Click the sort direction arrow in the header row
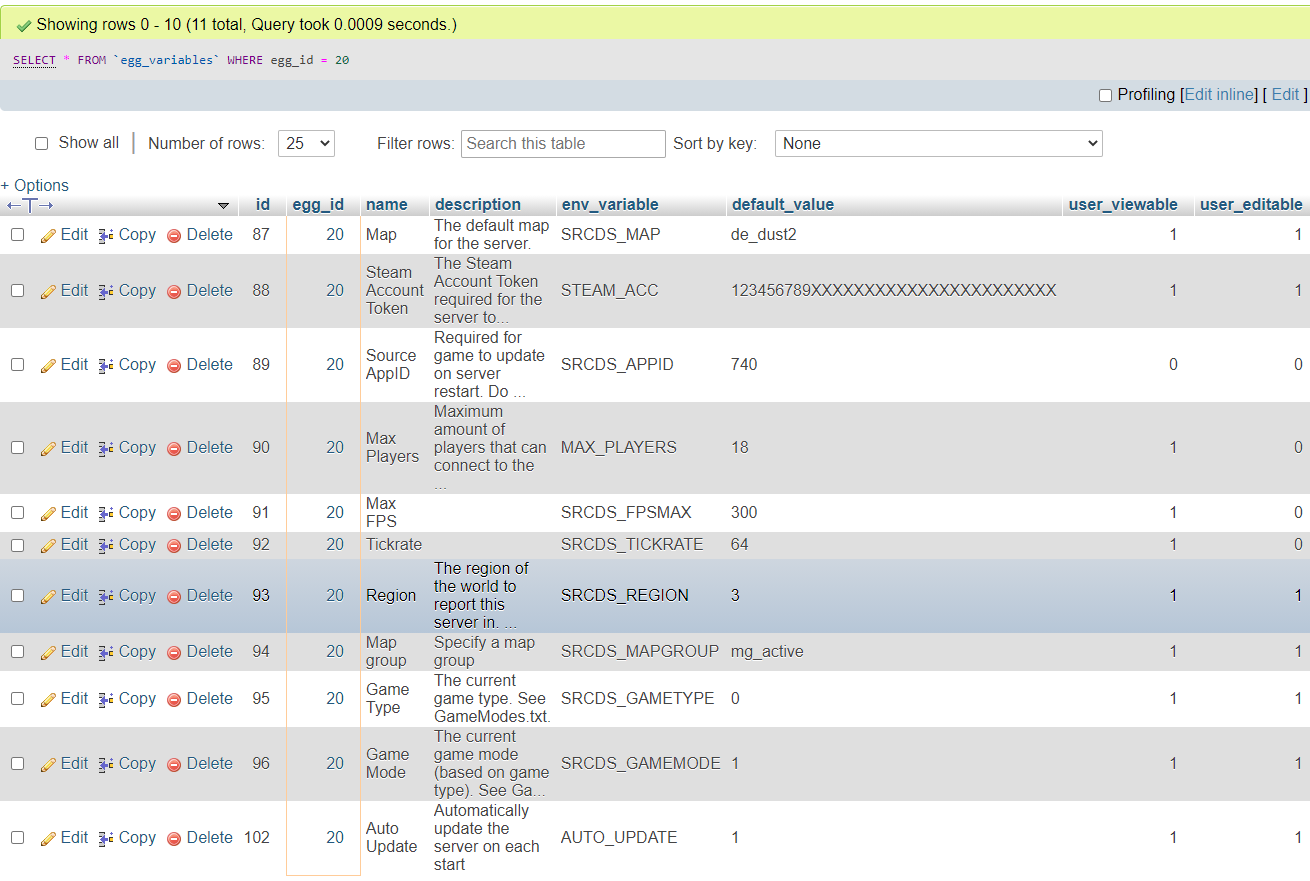Screen dimensions: 1310x881 224,204
